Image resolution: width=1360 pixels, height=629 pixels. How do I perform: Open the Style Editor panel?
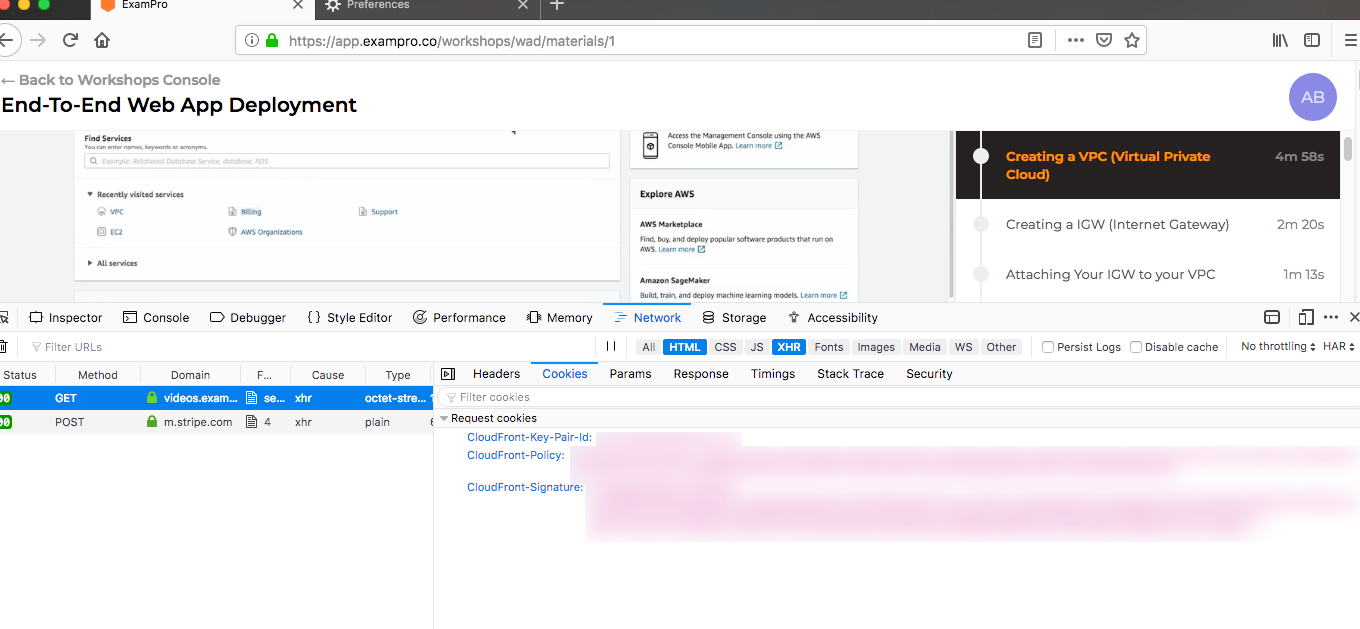coord(350,317)
